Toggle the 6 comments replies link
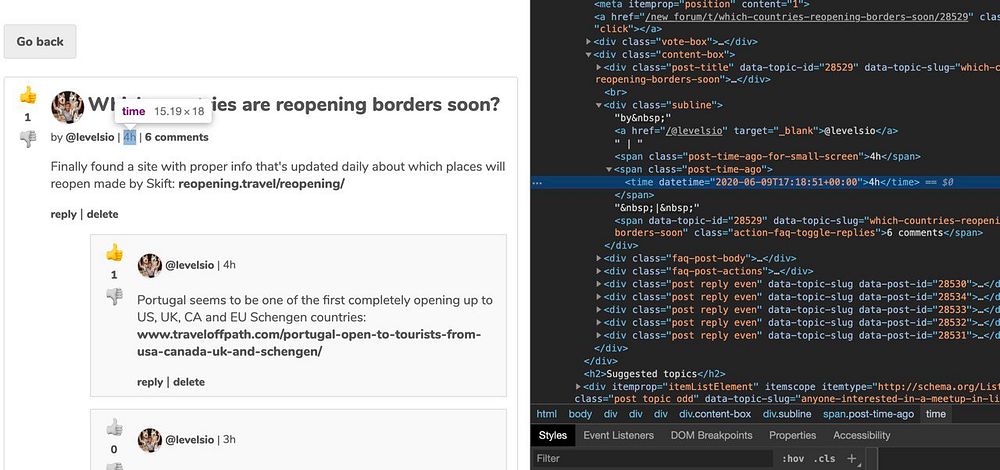The height and width of the screenshot is (470, 1000). click(x=177, y=137)
